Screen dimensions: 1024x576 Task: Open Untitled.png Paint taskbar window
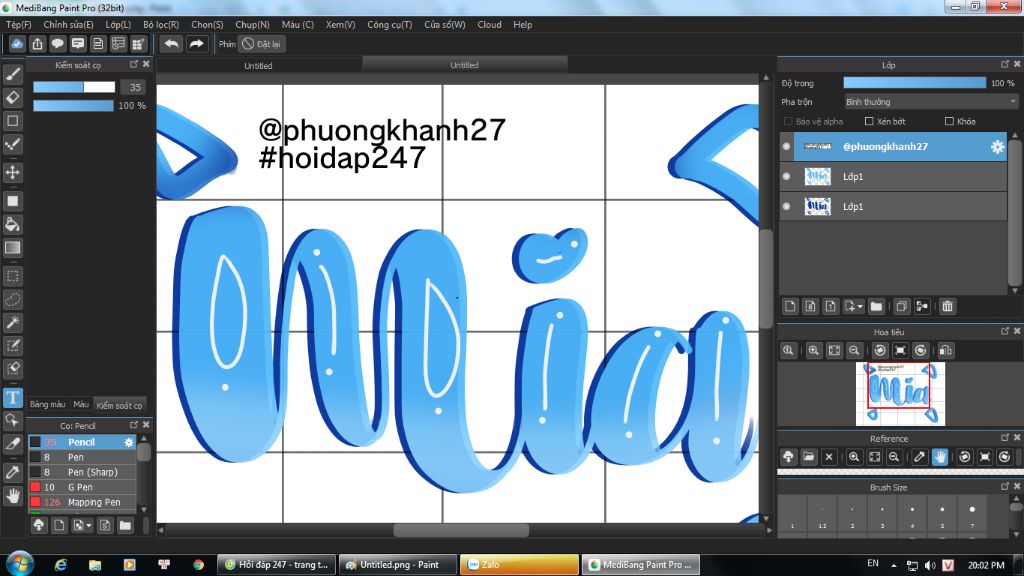(x=398, y=565)
